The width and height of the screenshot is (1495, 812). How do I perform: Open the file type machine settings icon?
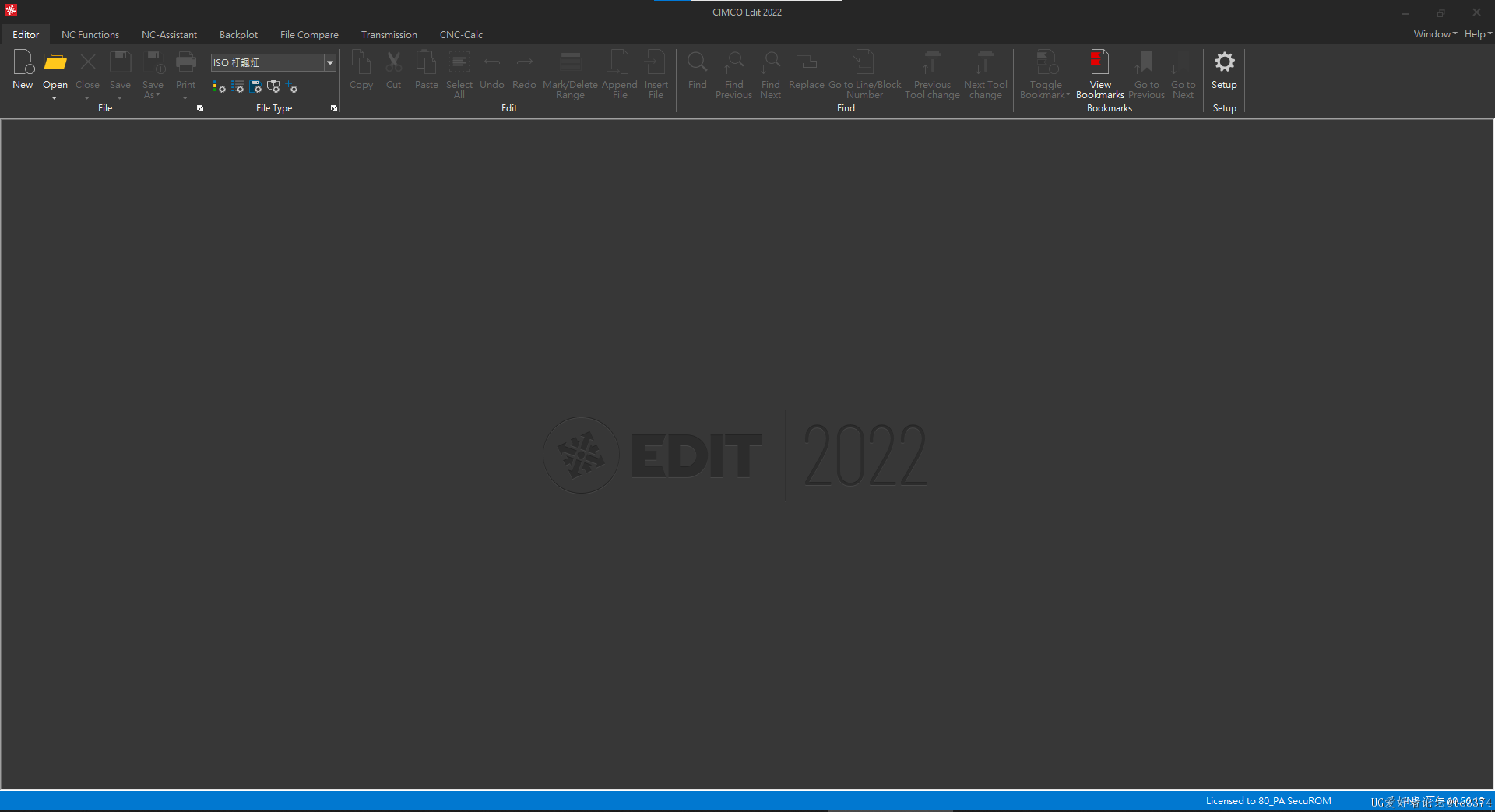(273, 86)
